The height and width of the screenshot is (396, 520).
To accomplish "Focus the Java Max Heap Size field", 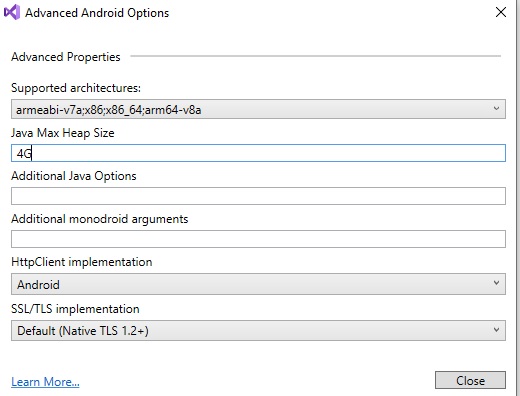I will (x=258, y=153).
